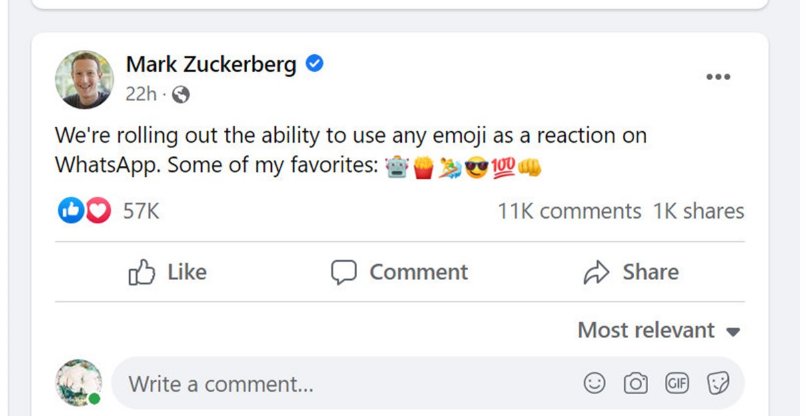Click the Write a comment field

pos(340,383)
